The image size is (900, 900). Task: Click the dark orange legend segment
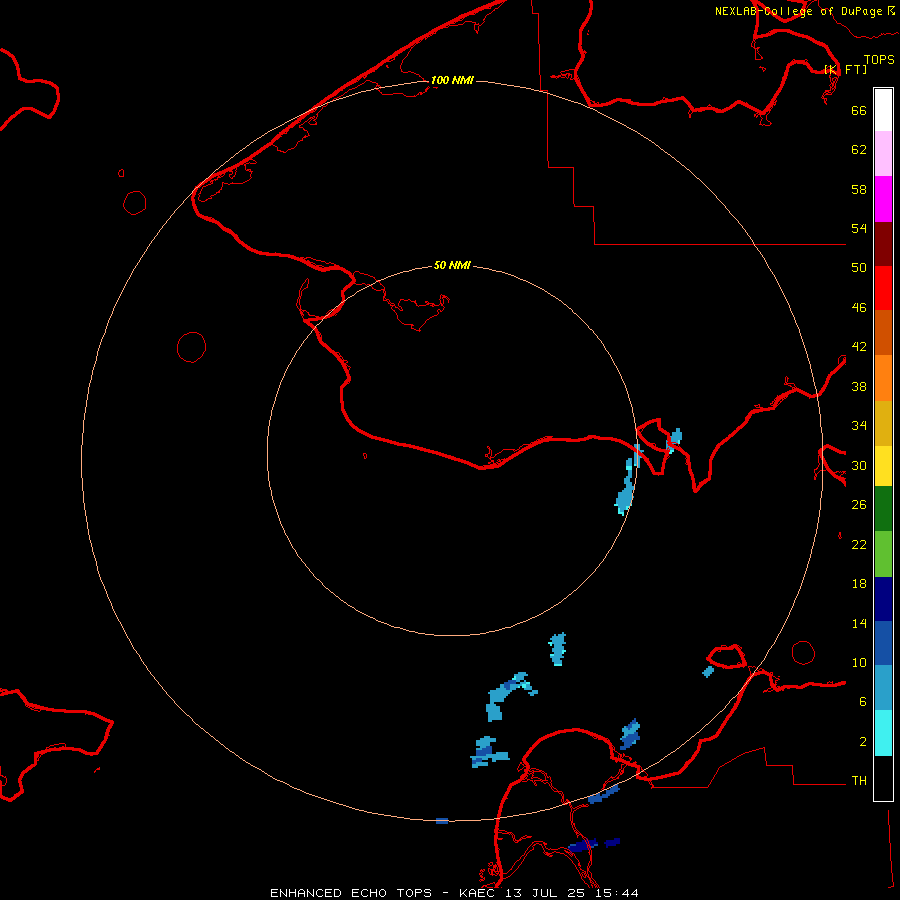883,332
